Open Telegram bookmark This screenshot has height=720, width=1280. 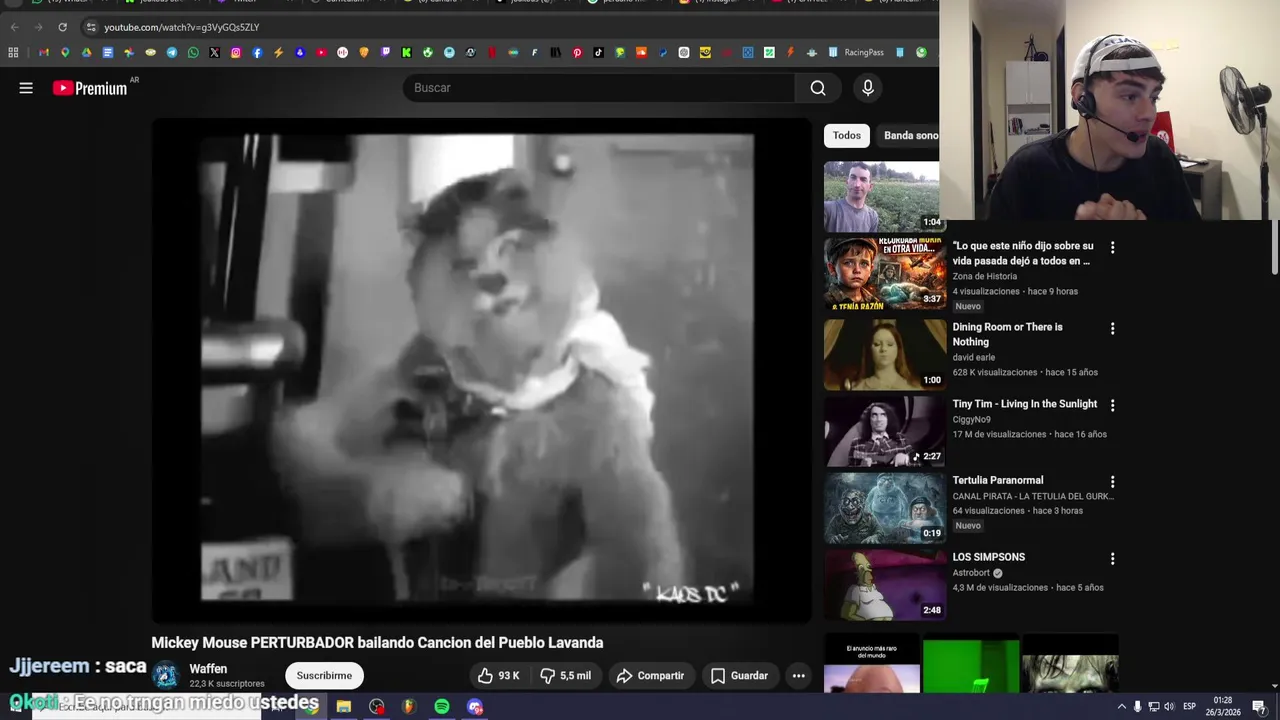pos(172,52)
